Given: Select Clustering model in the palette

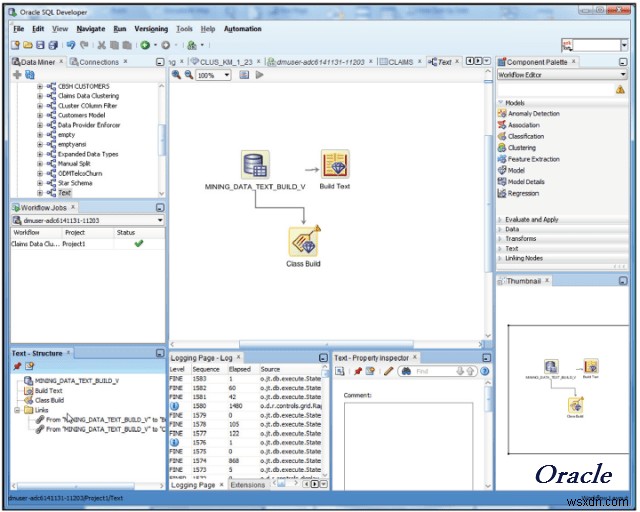Looking at the screenshot, I should [522, 148].
